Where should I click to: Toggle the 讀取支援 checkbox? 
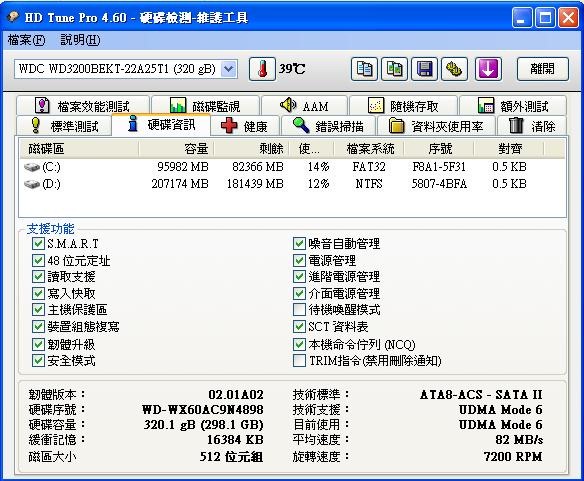(38, 276)
